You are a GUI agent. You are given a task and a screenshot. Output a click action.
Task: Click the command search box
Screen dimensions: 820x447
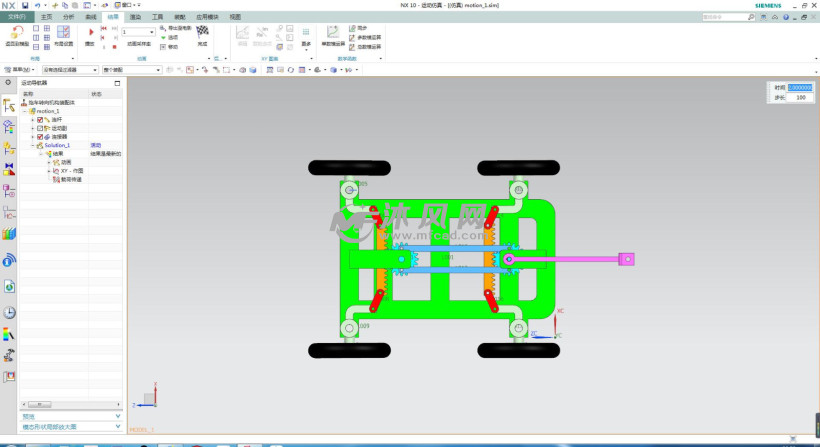pos(728,17)
